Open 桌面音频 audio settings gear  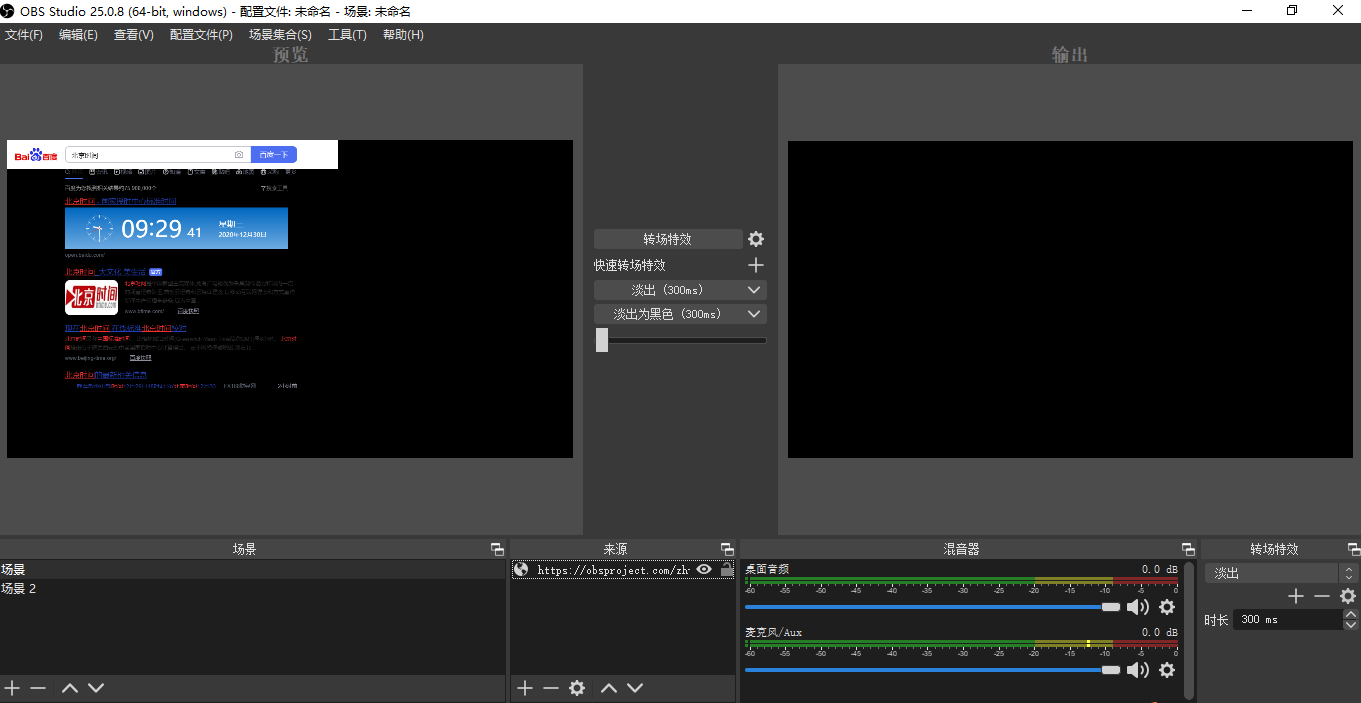tap(1167, 607)
